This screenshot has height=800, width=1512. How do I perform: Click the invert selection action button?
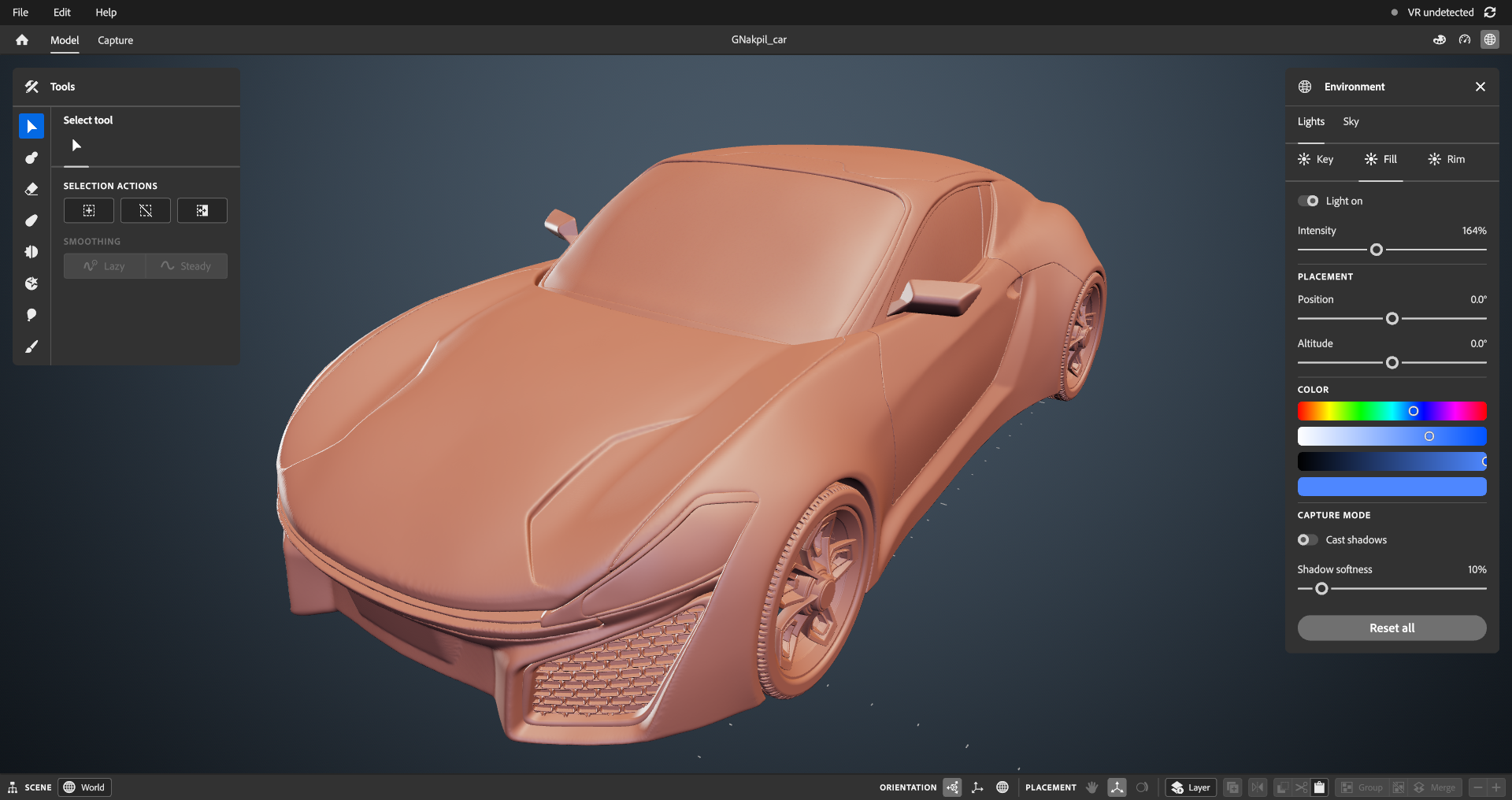202,210
